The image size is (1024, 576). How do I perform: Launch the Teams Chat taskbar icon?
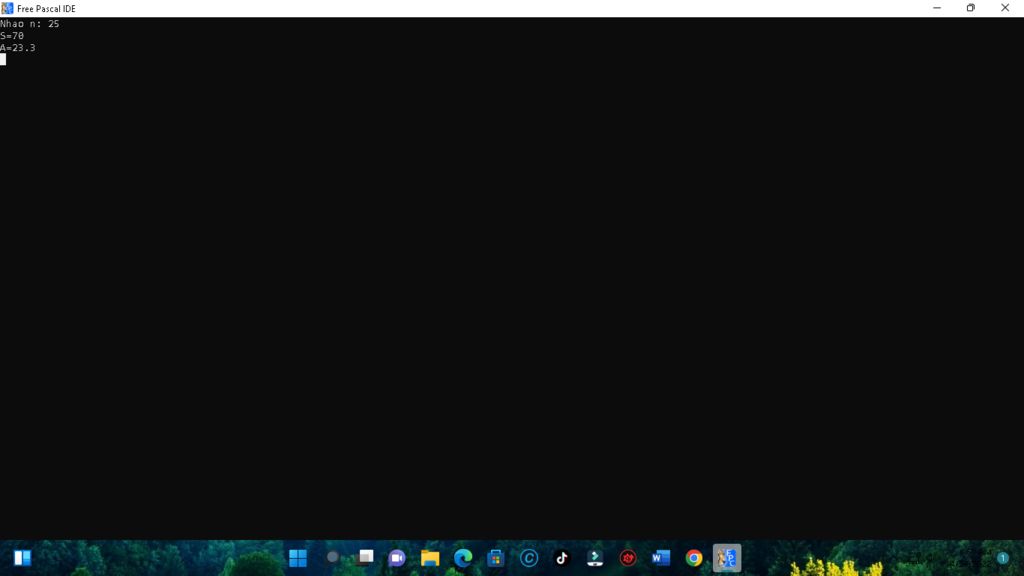[396, 558]
